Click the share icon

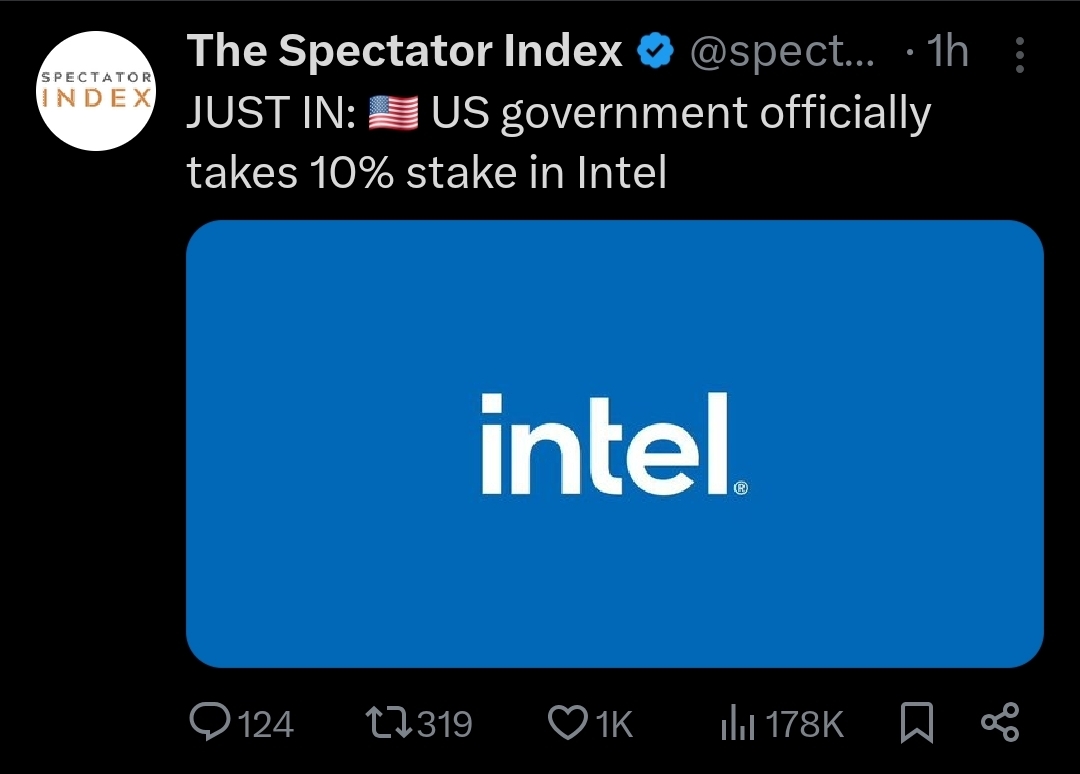[1000, 722]
